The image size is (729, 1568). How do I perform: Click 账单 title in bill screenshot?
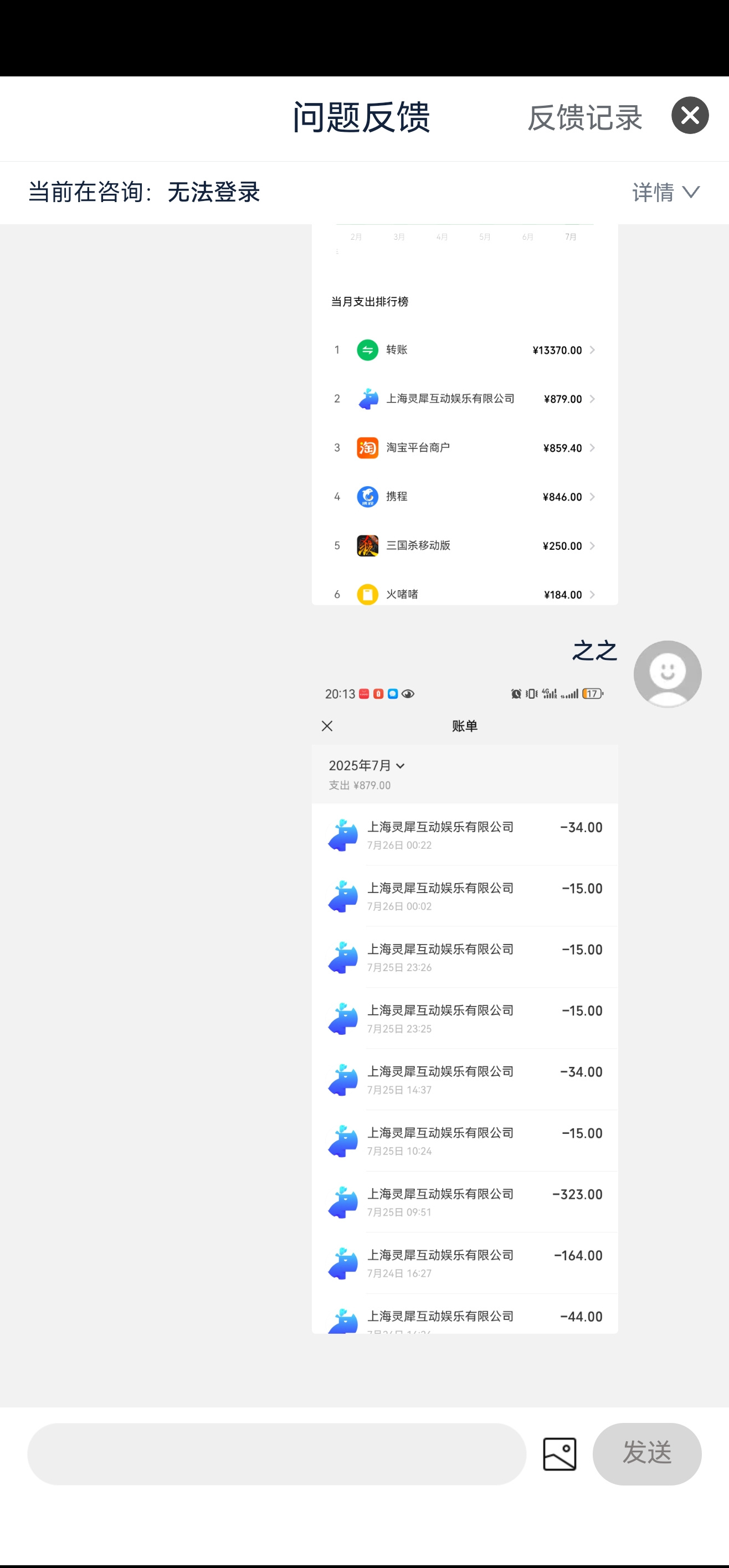[x=465, y=725]
